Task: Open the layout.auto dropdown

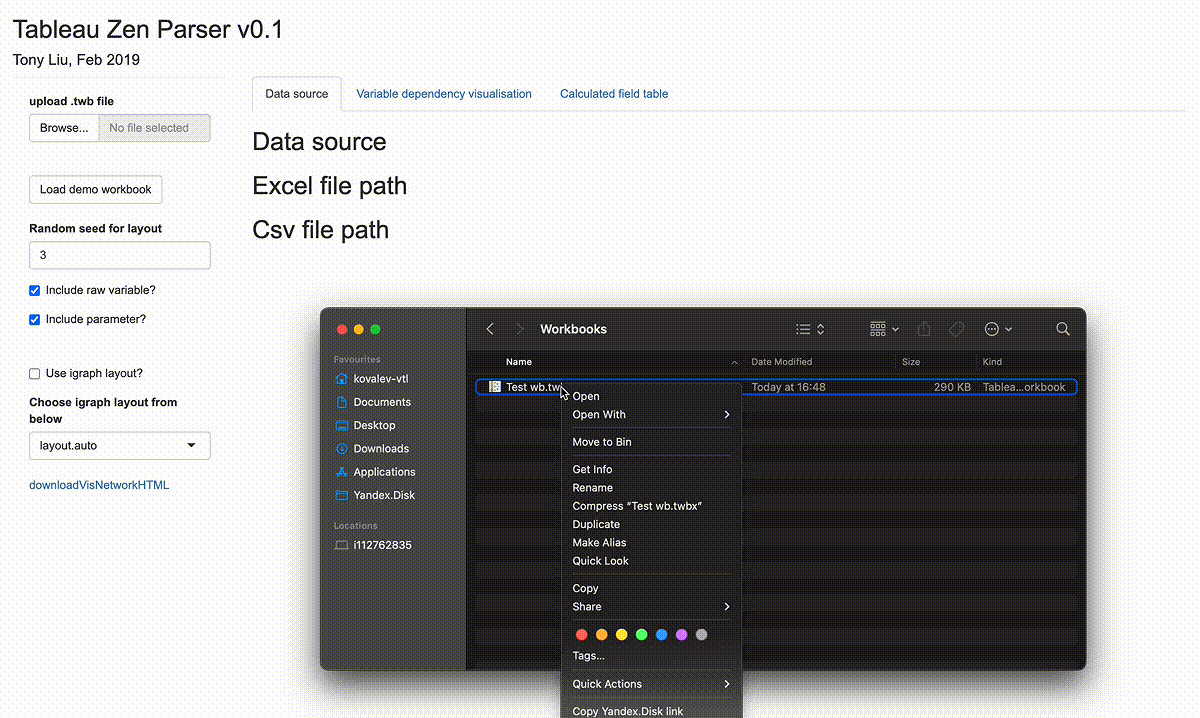Action: point(120,446)
